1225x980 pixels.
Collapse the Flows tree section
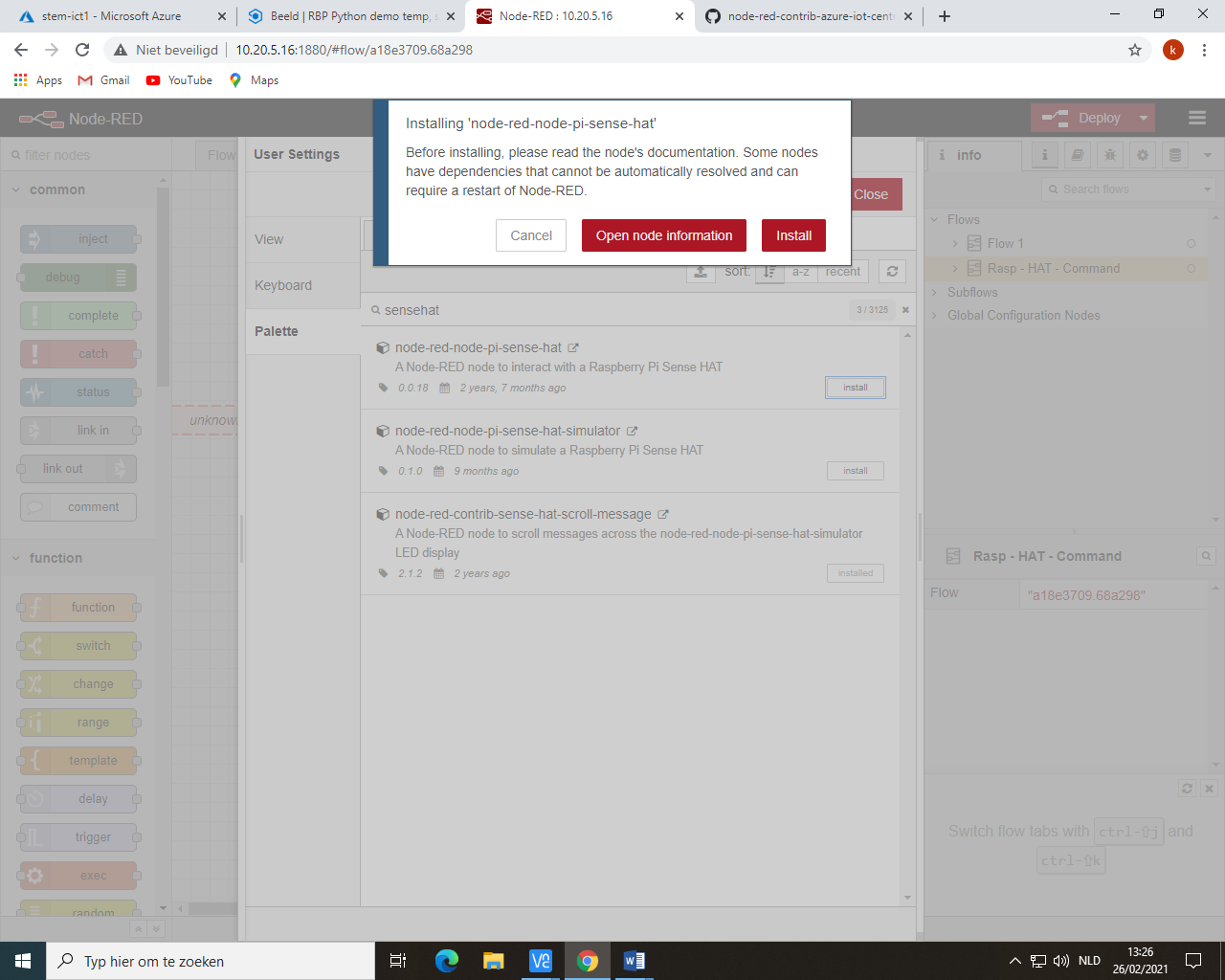(x=935, y=219)
